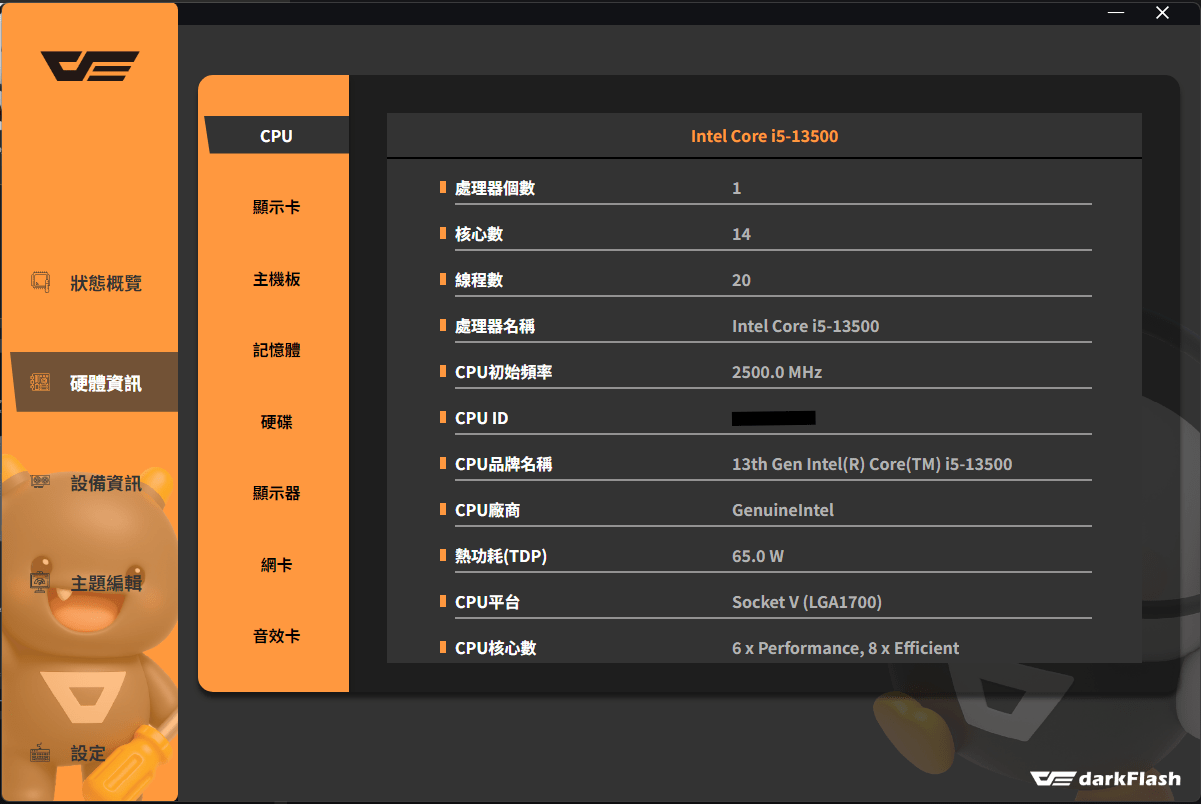Click the 線程數 label
Image resolution: width=1201 pixels, height=804 pixels.
477,280
